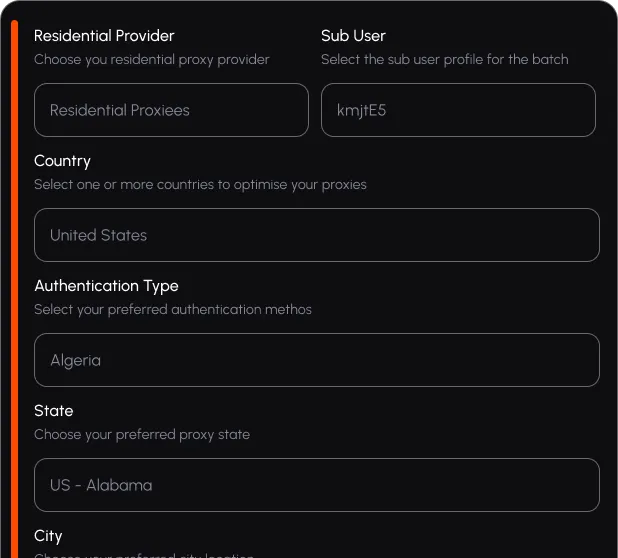Click the "kmjtE5" sub user value
Screen dimensions: 618x558
(x=361, y=111)
